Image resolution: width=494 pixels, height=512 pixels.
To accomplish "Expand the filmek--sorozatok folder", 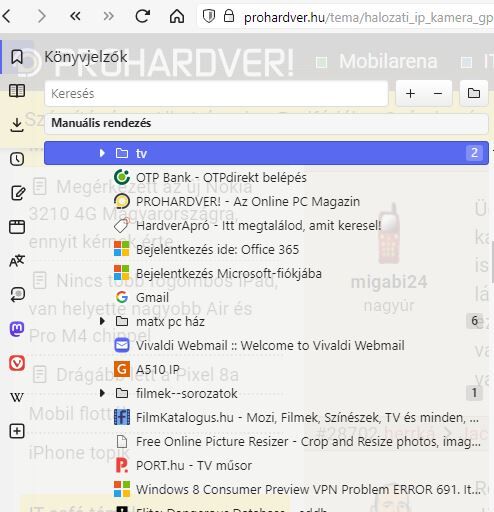I will click(x=102, y=393).
